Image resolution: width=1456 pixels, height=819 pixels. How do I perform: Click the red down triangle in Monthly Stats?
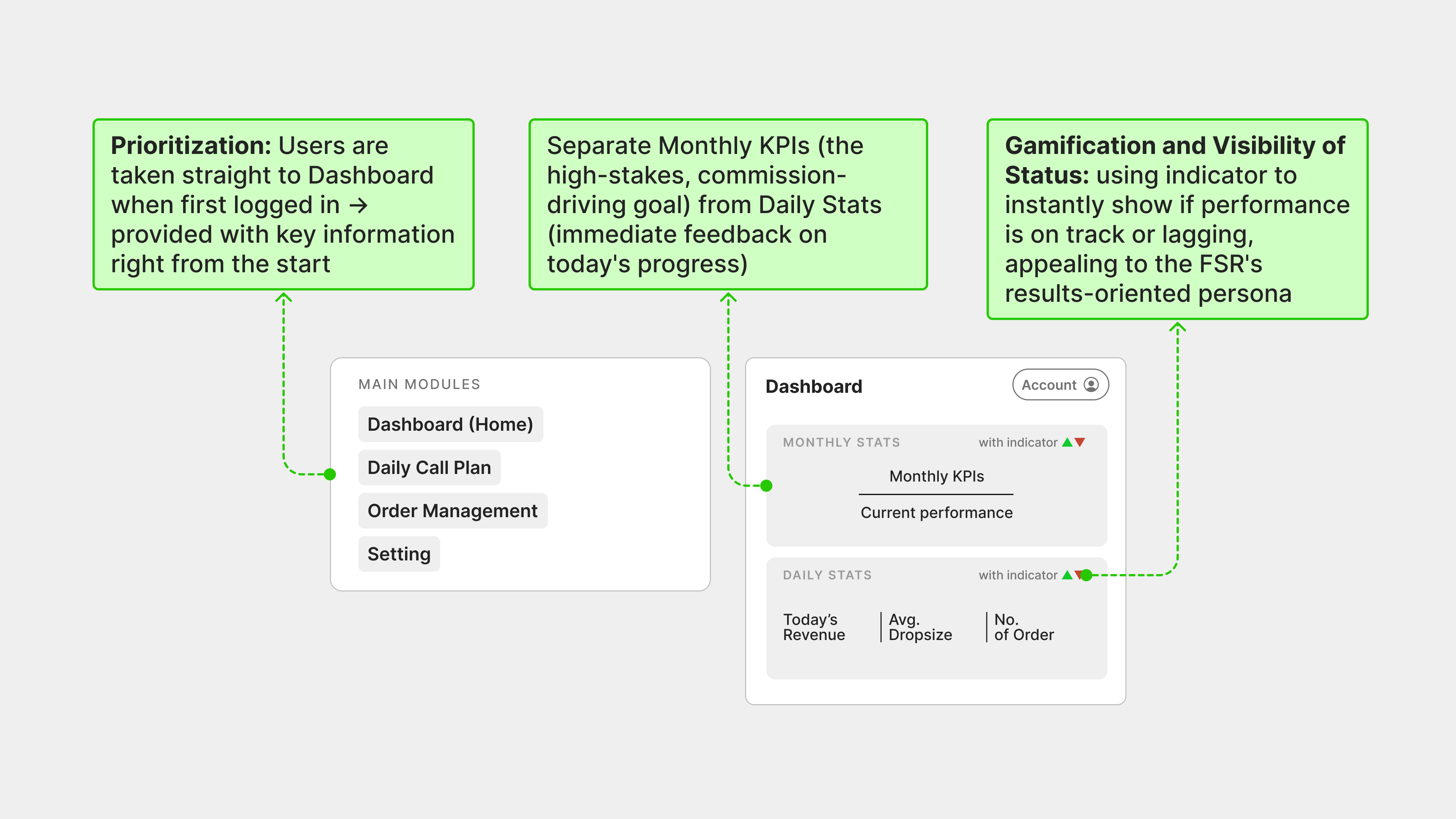click(x=1080, y=442)
